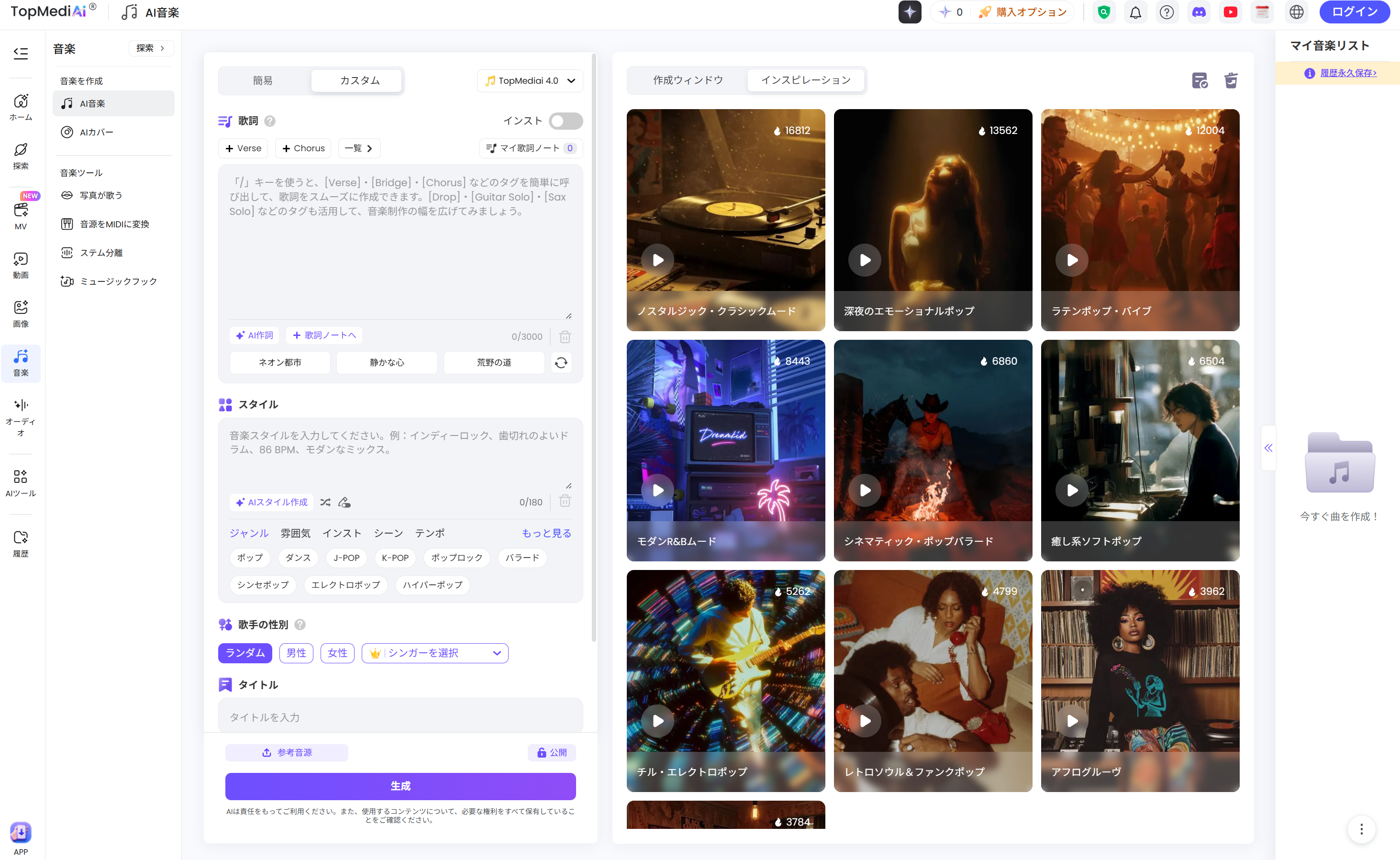Open the 履歴永久保存 link

pos(1348,73)
